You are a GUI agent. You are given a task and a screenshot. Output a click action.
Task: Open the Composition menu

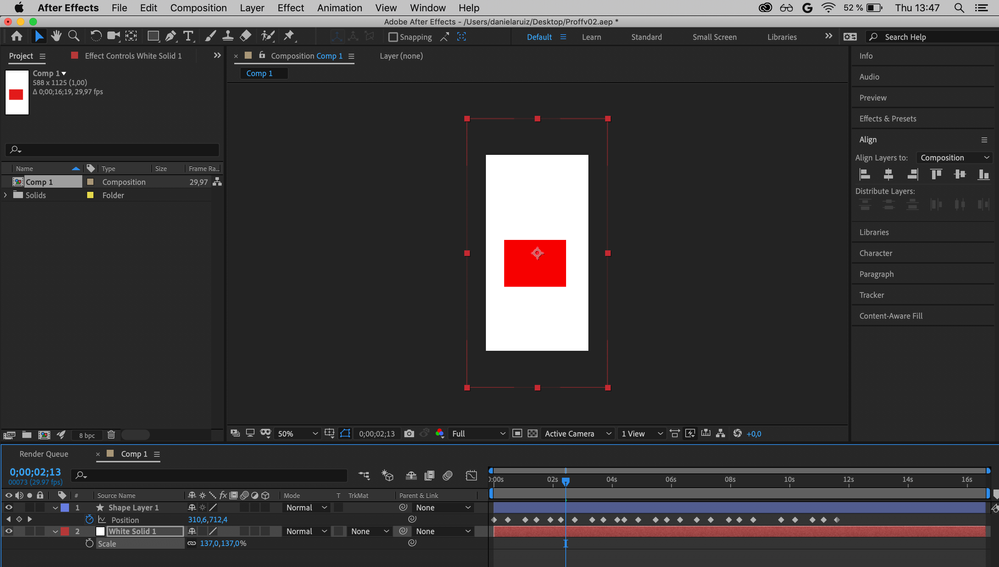coord(198,8)
